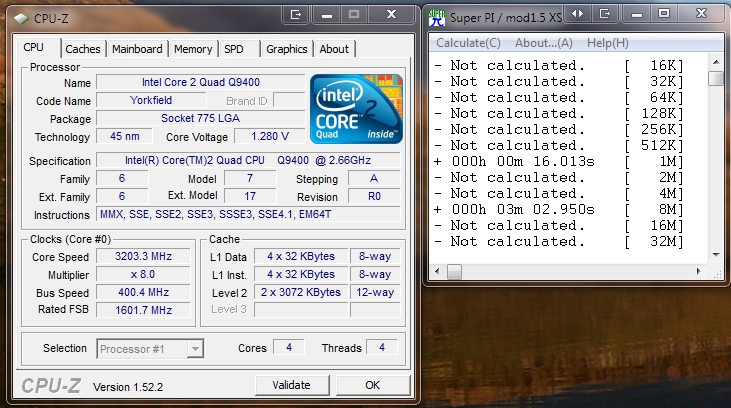Click the 8M result row 000h 03m 02.950s

[558, 210]
